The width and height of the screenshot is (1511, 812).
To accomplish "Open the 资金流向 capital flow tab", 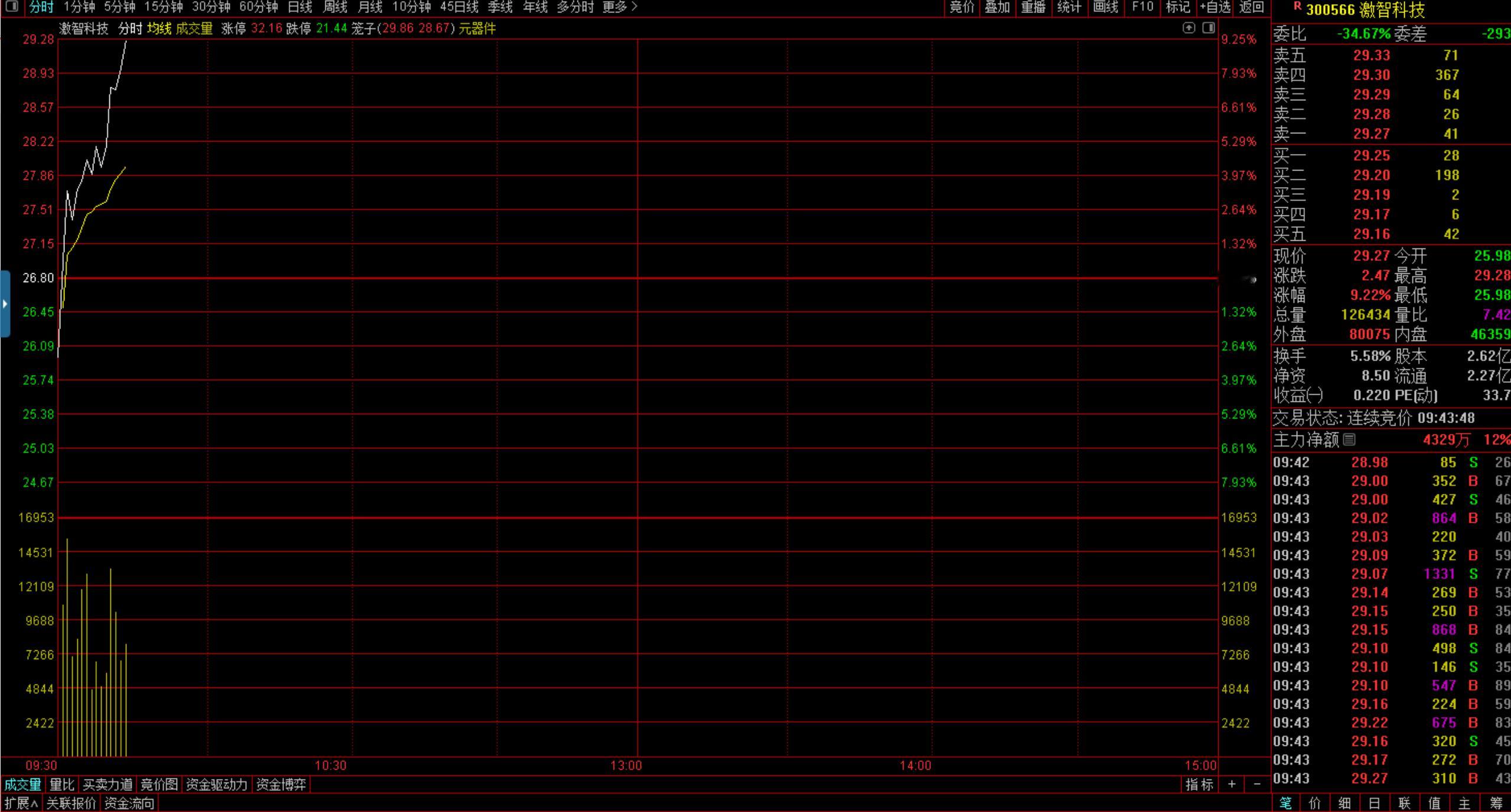I will pos(129,803).
